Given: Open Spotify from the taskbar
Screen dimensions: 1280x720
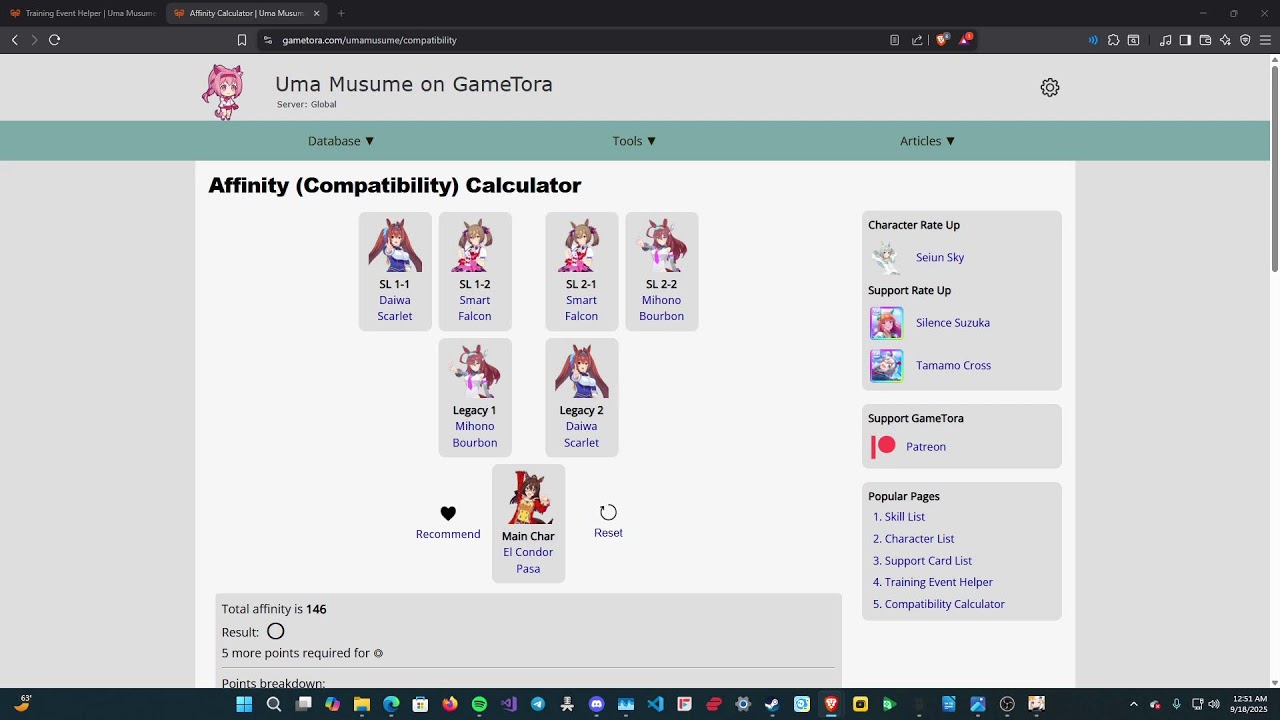Looking at the screenshot, I should (x=479, y=704).
